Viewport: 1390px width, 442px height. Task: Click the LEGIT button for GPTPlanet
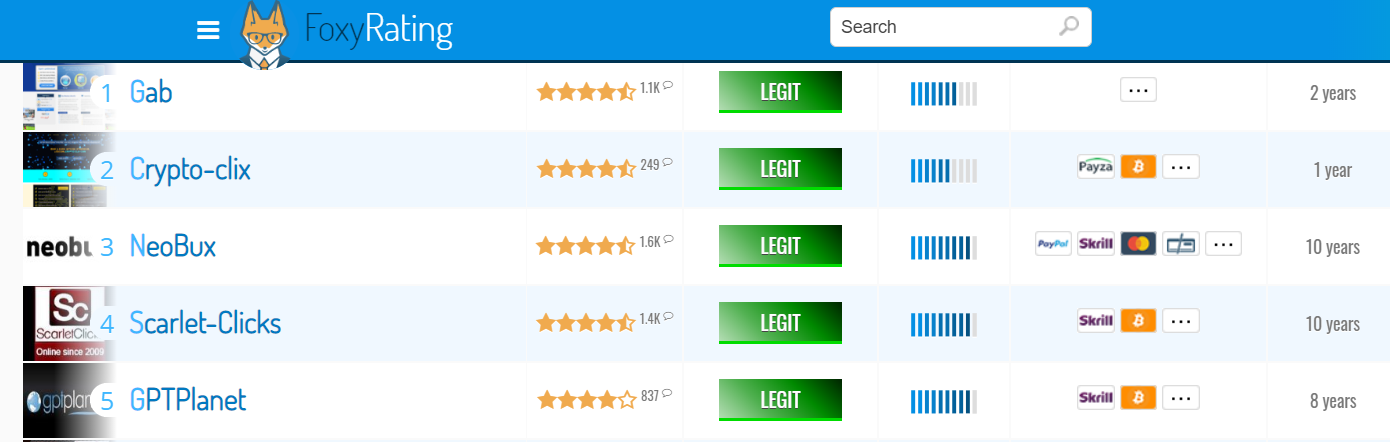coord(780,400)
